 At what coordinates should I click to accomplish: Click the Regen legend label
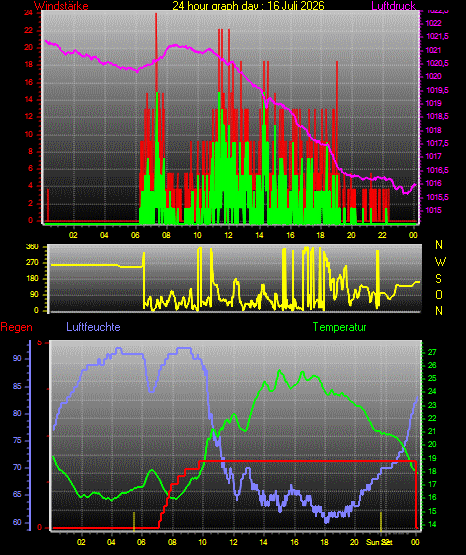[16, 327]
